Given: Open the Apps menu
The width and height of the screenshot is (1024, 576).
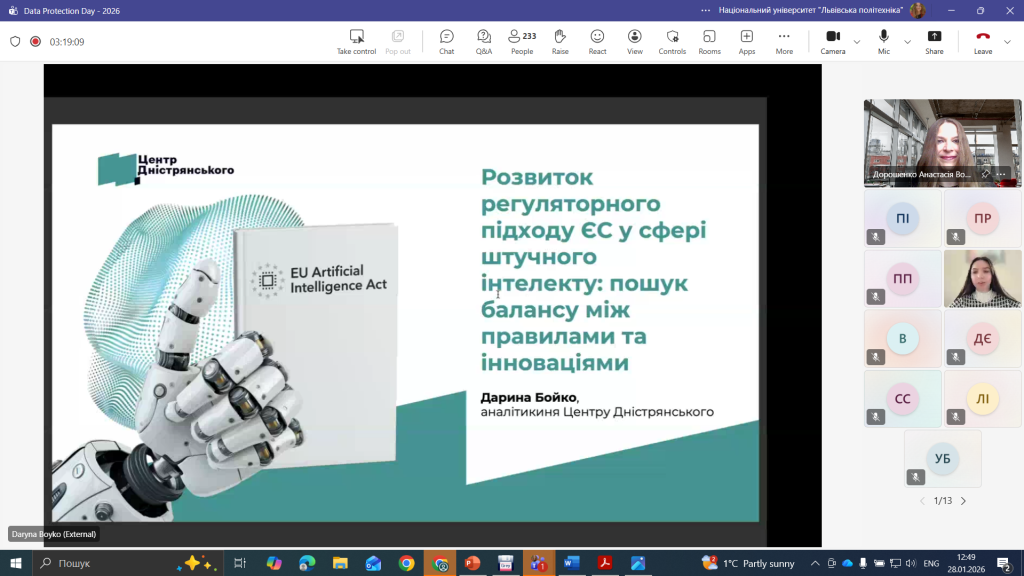Looking at the screenshot, I should [747, 41].
